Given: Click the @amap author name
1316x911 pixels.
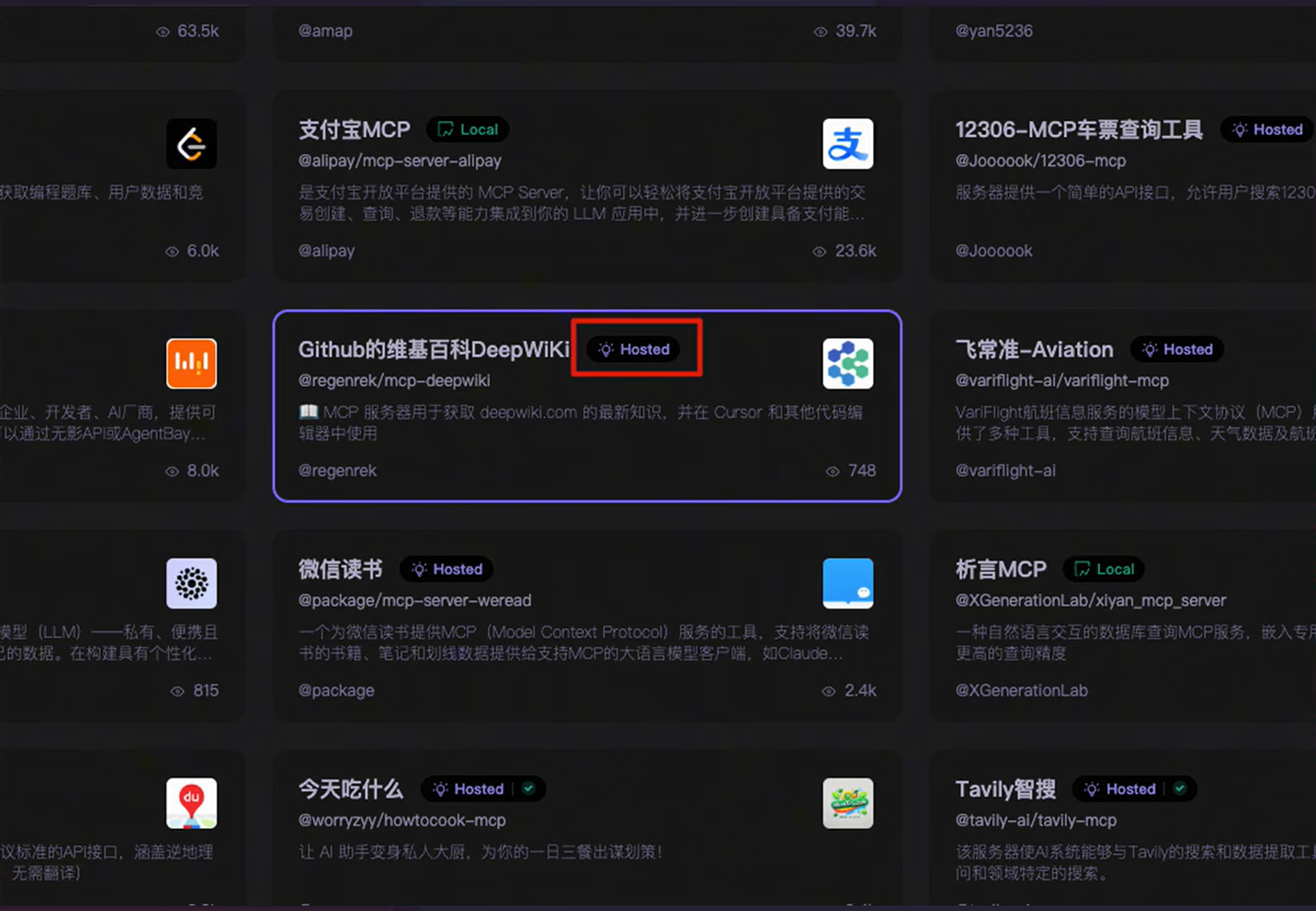Looking at the screenshot, I should (325, 31).
